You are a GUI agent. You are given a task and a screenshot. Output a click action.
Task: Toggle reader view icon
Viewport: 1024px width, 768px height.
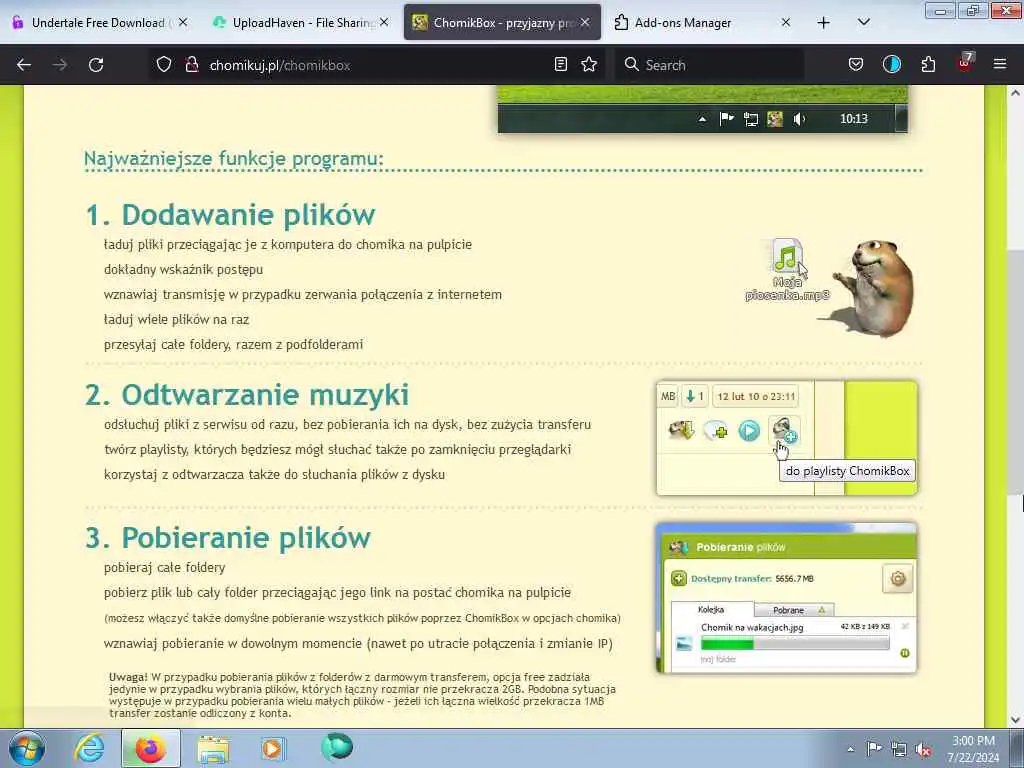[x=560, y=65]
